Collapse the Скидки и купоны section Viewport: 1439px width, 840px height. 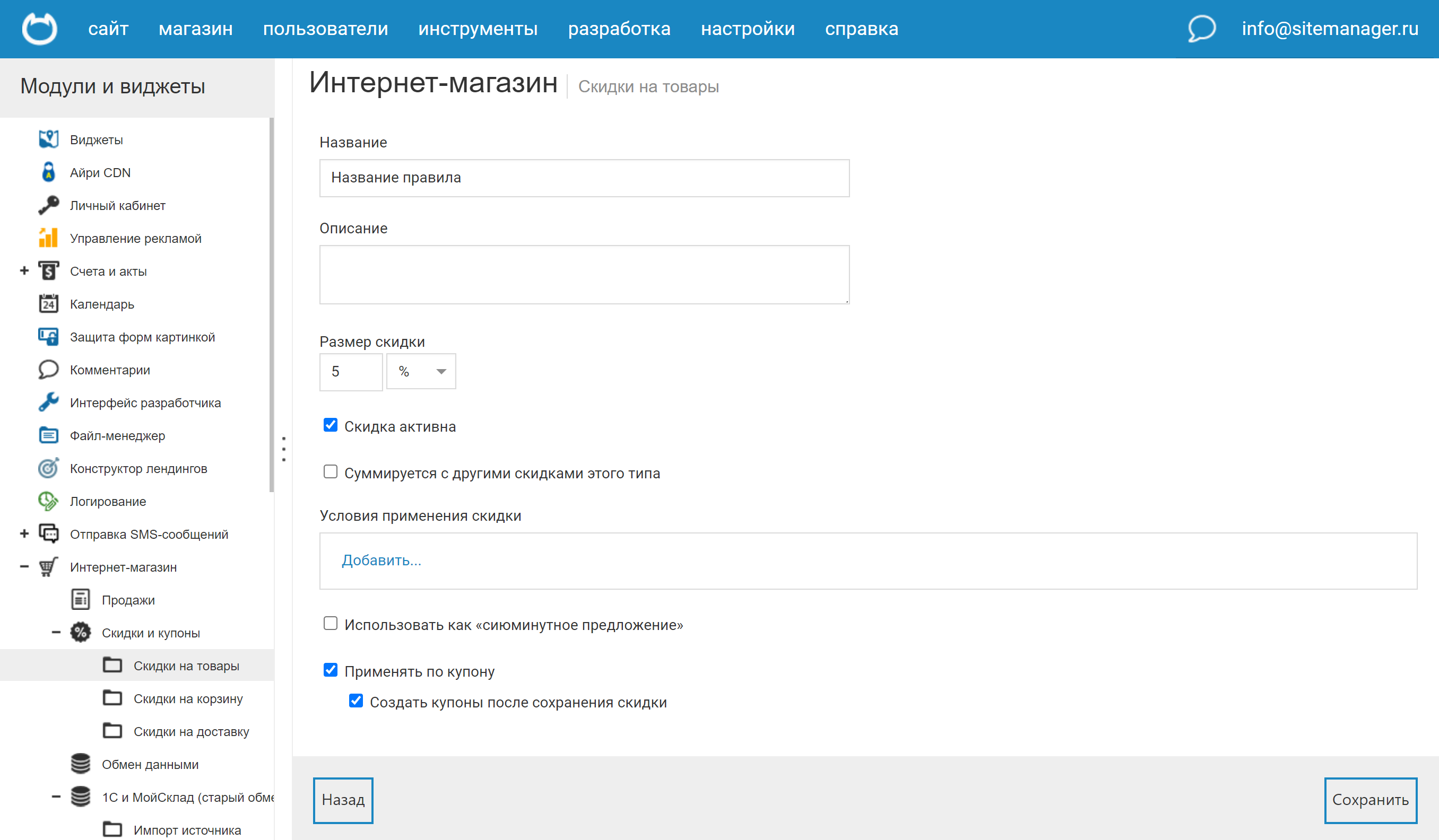(x=55, y=632)
